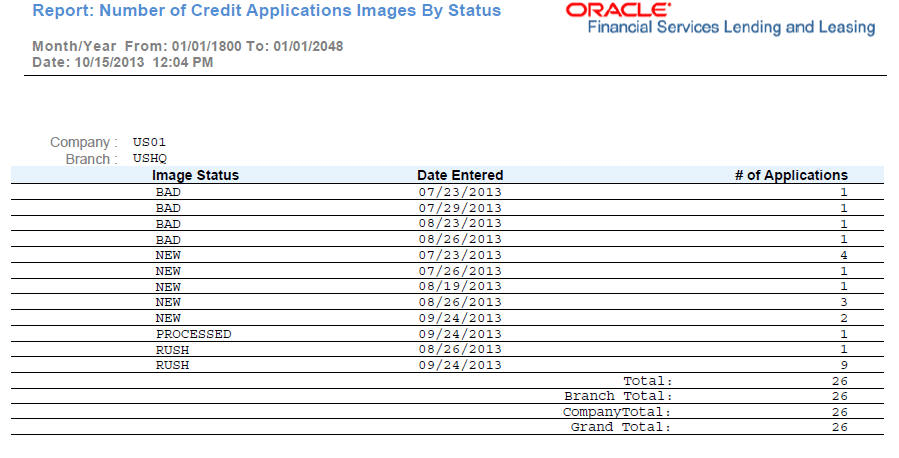The height and width of the screenshot is (458, 899).
Task: Click the 'CompanyTotal:' label
Action: tap(617, 412)
